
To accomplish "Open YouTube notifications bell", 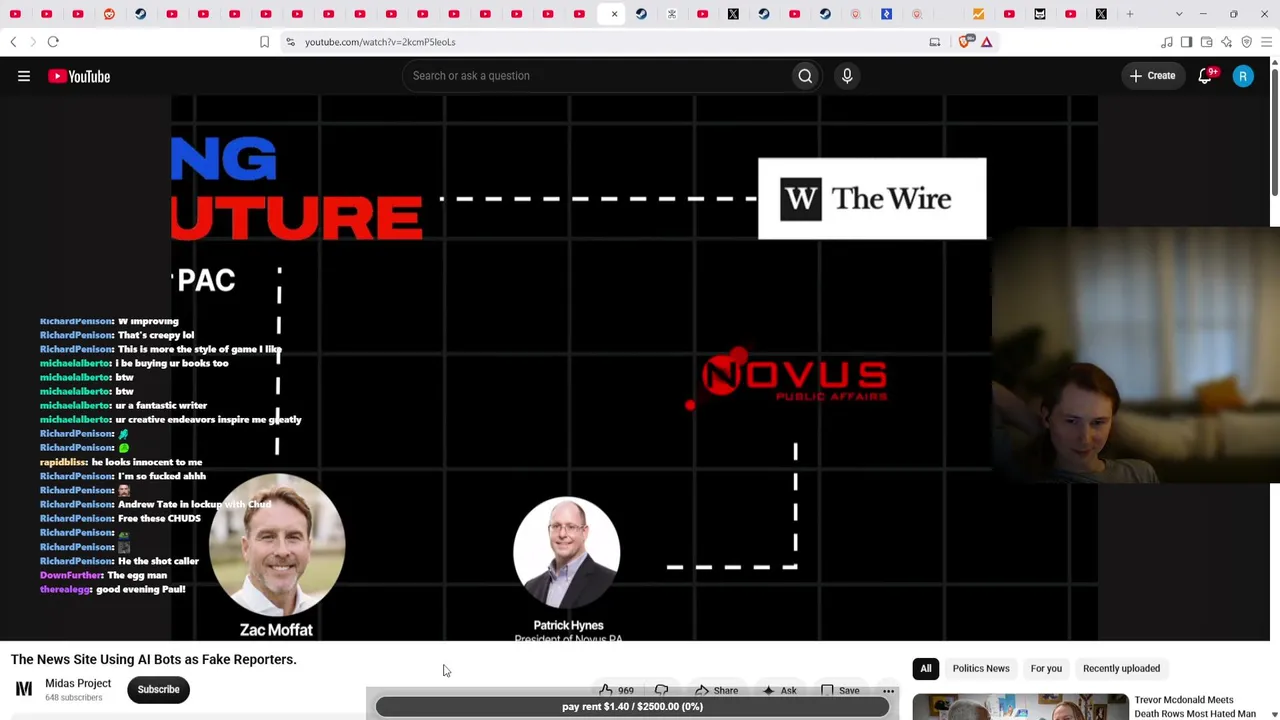I will tap(1205, 76).
